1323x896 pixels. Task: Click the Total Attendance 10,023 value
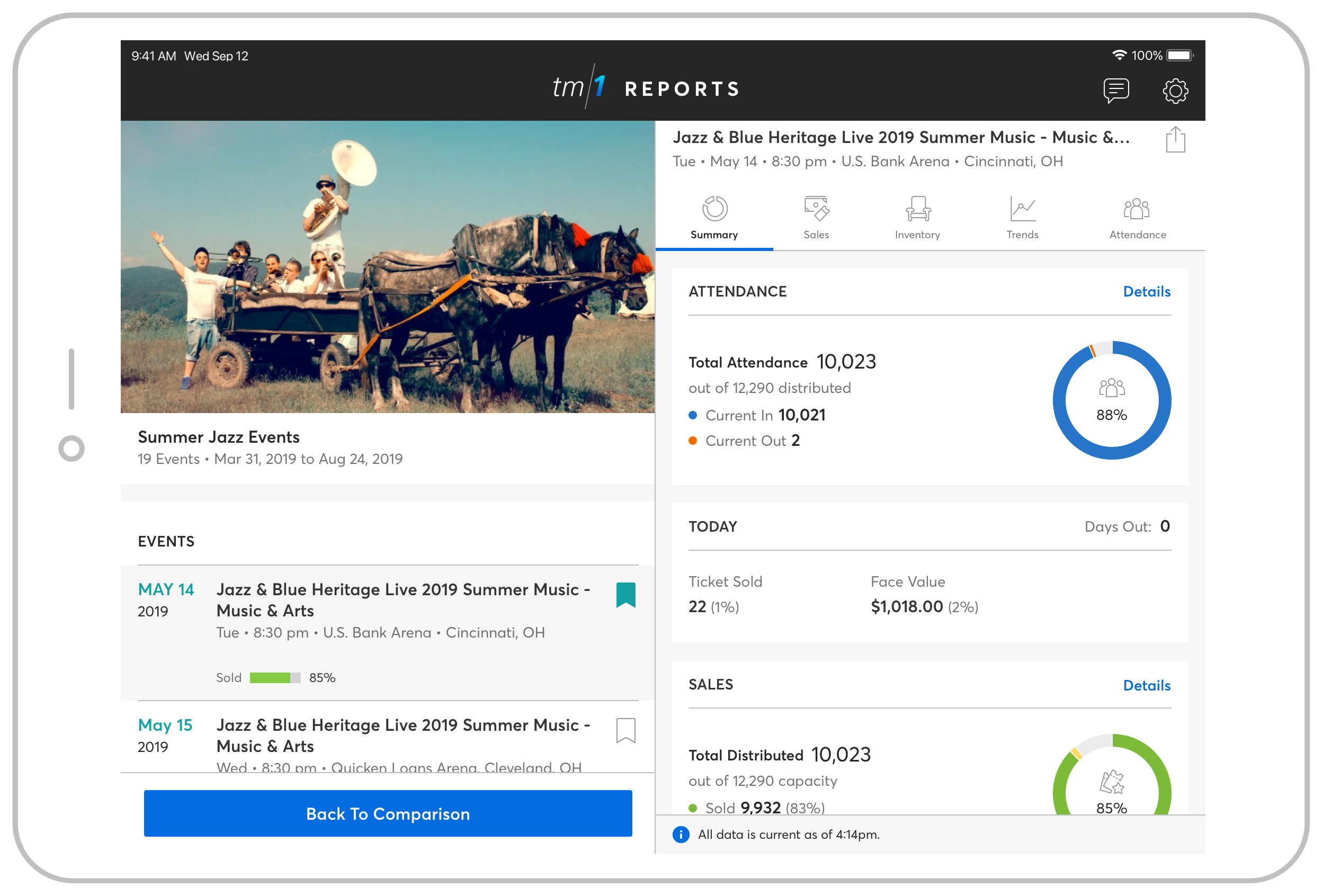click(x=846, y=362)
